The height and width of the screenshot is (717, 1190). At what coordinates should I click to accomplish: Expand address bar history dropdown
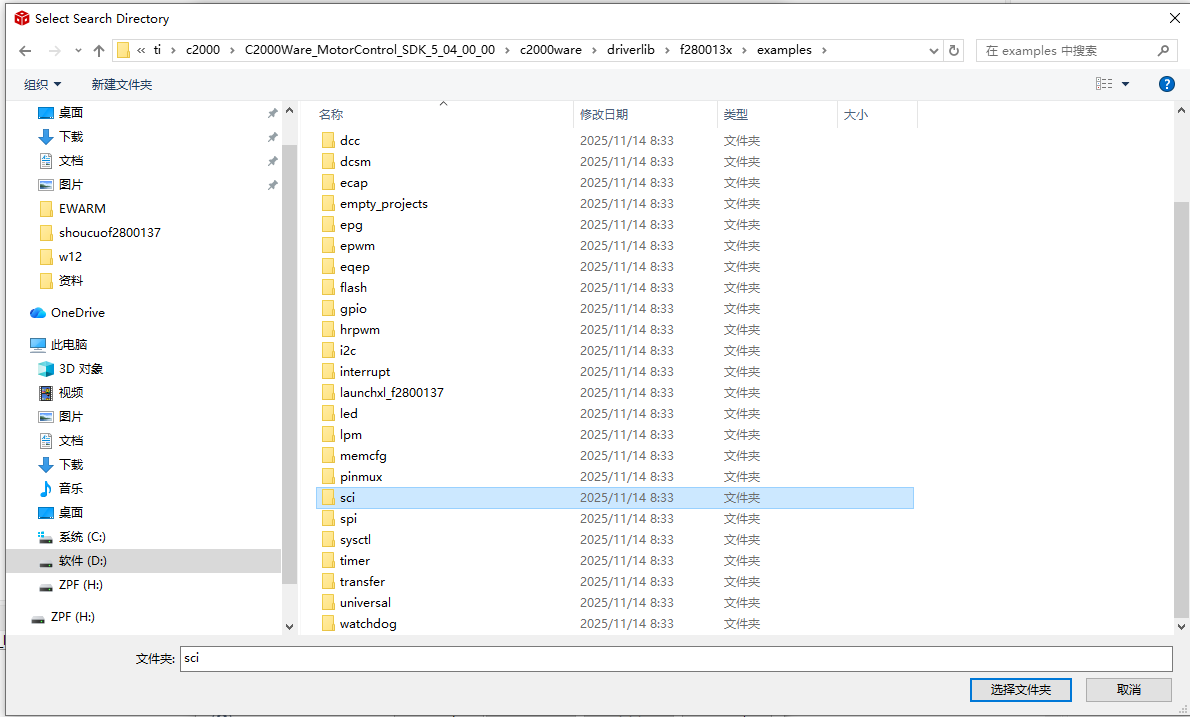[933, 51]
